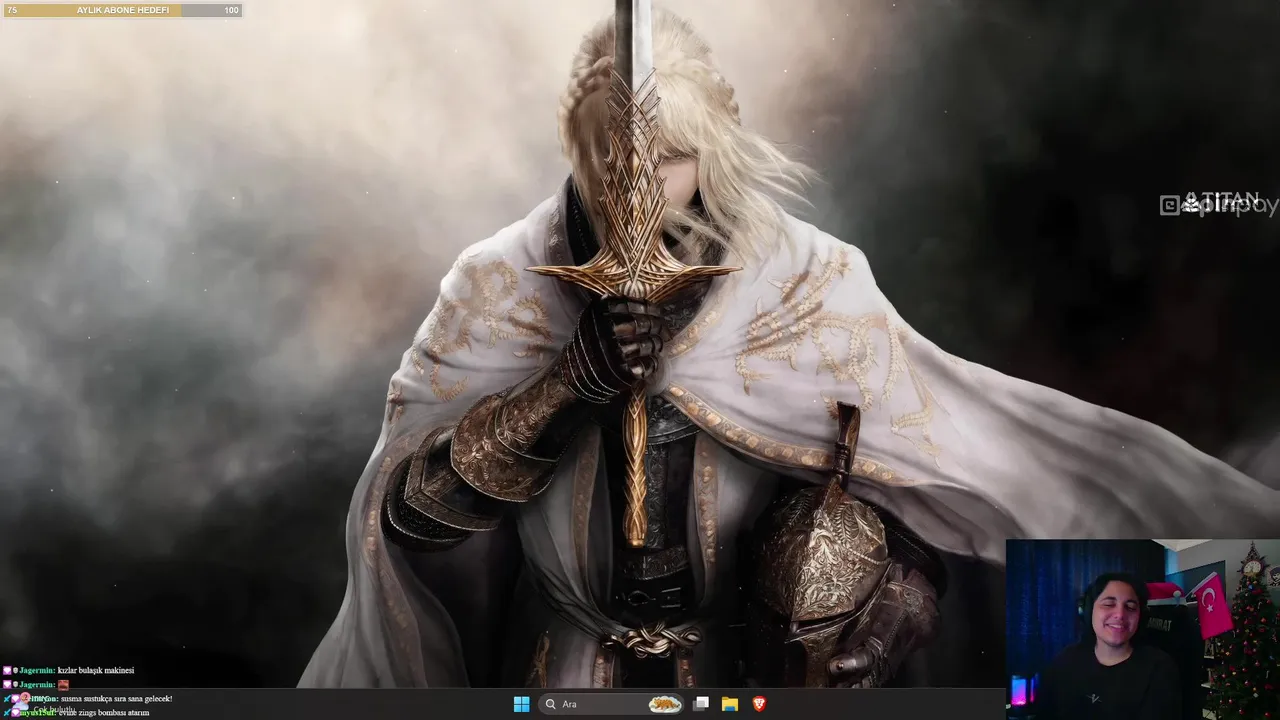The width and height of the screenshot is (1280, 720).
Task: Open Task View from the taskbar
Action: click(701, 704)
